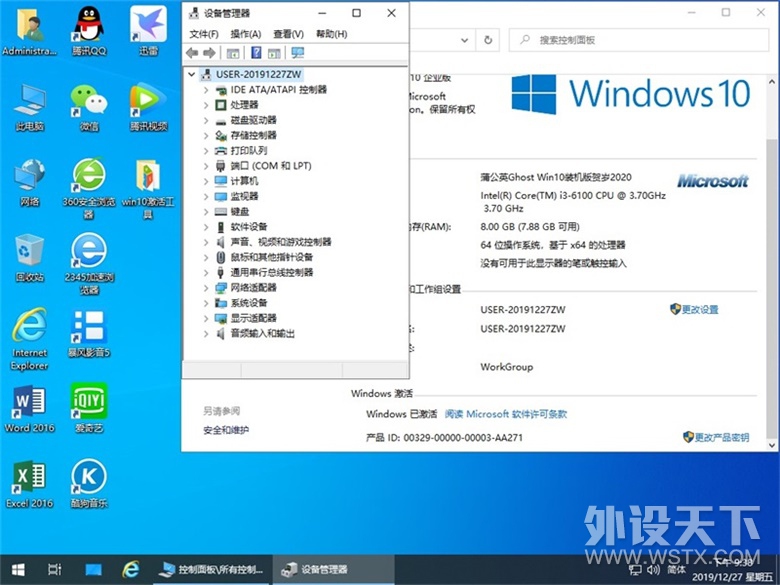The width and height of the screenshot is (780, 585).
Task: Select the 360安全浏览器 desktop icon
Action: pyautogui.click(x=89, y=188)
